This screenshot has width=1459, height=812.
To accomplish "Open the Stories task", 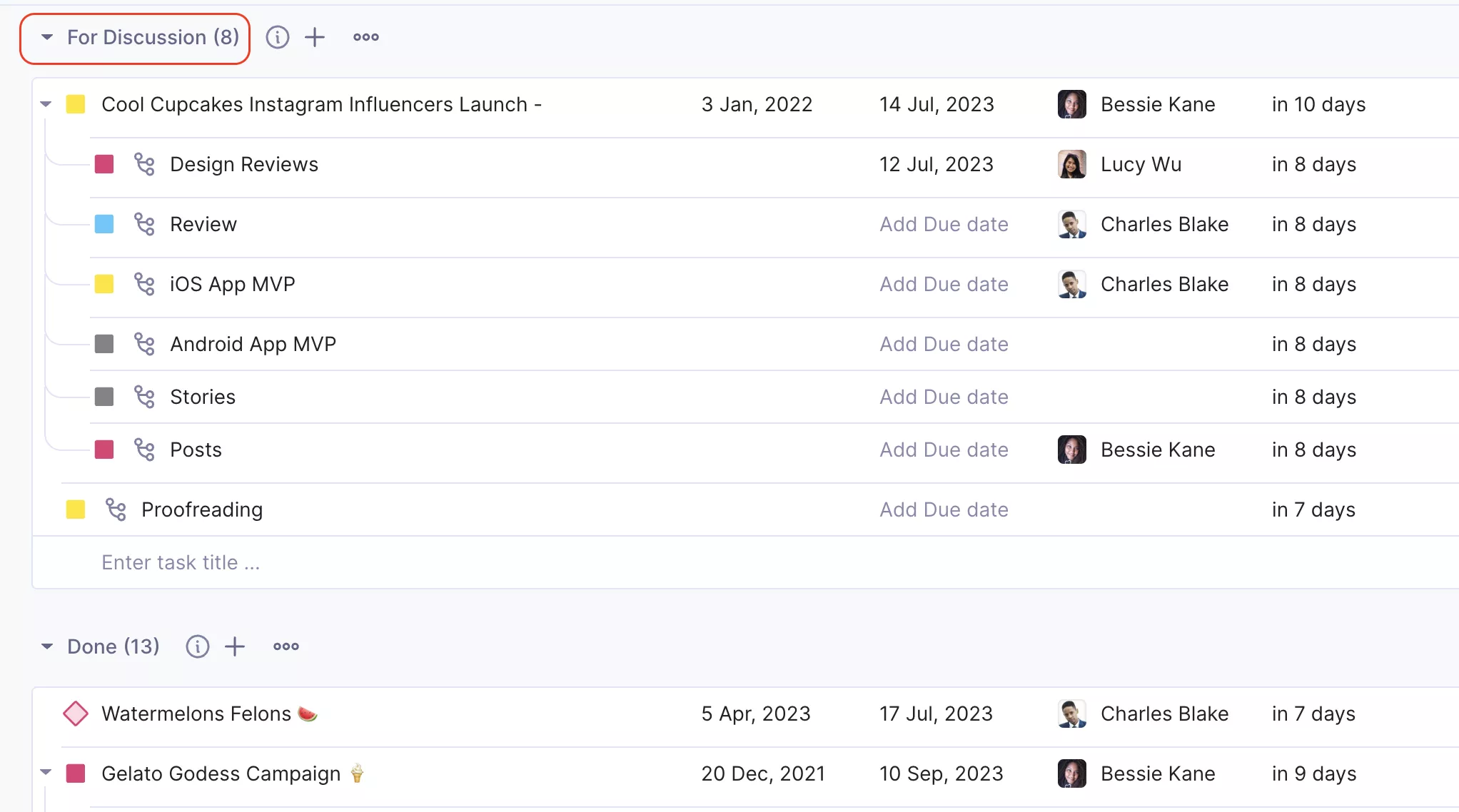I will (203, 397).
